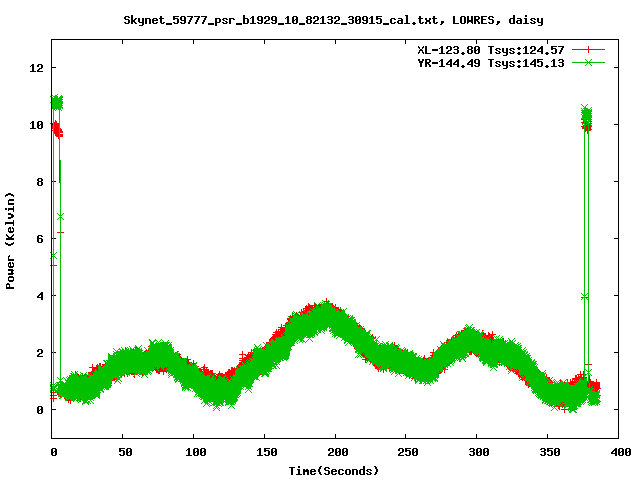Click y-axis tick label 8
Screen dimensions: 640x480
pos(40,182)
